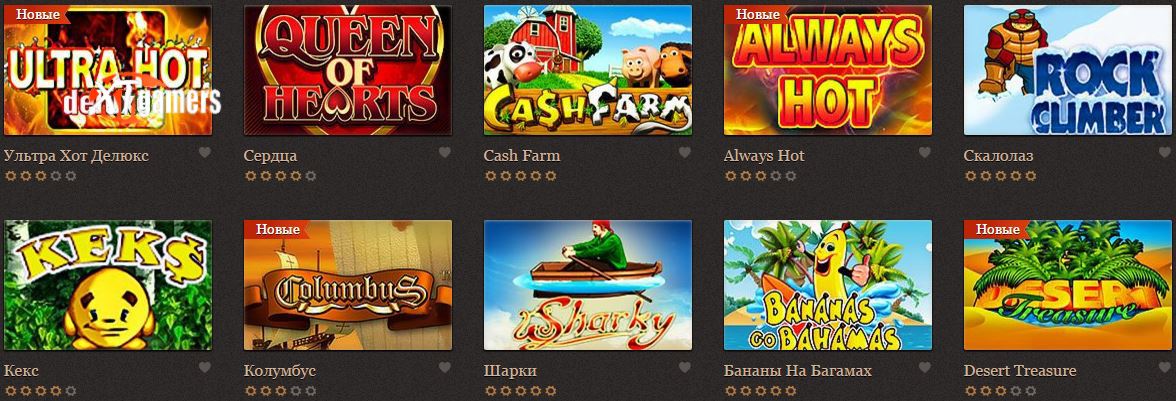Open Queen of Hearts game thumbnail

[348, 70]
